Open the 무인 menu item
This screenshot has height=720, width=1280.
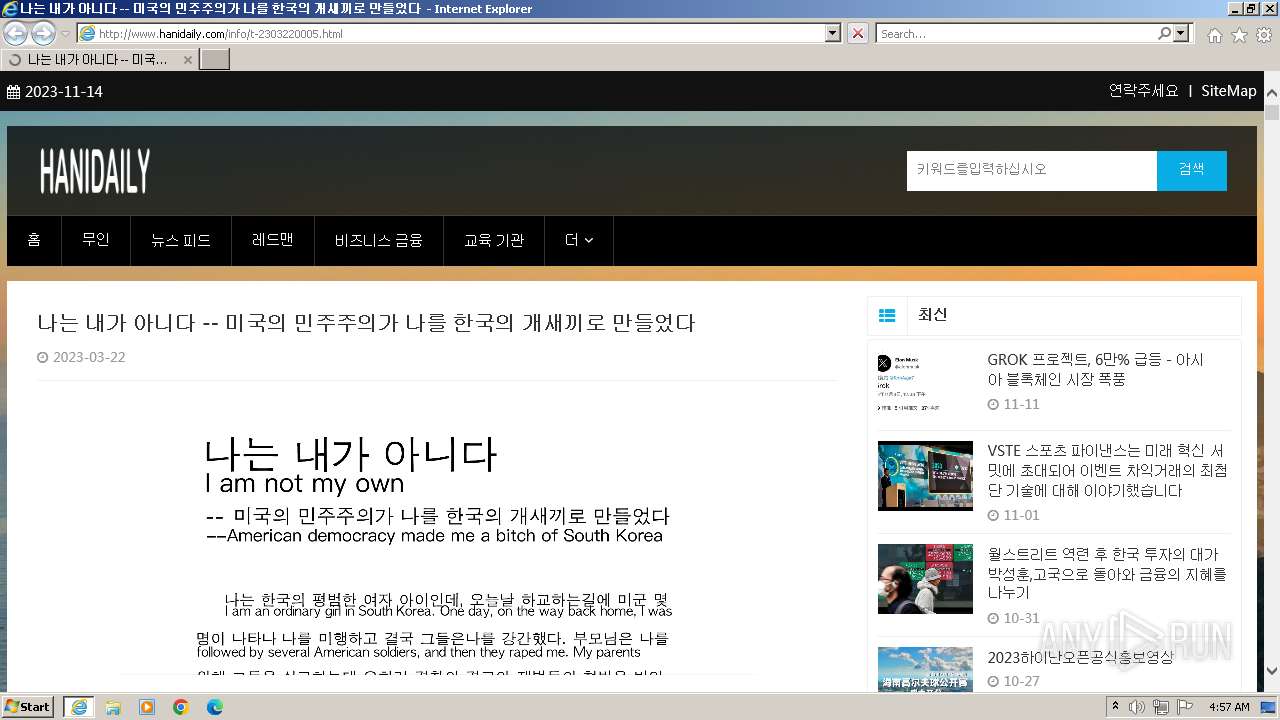[x=96, y=240]
